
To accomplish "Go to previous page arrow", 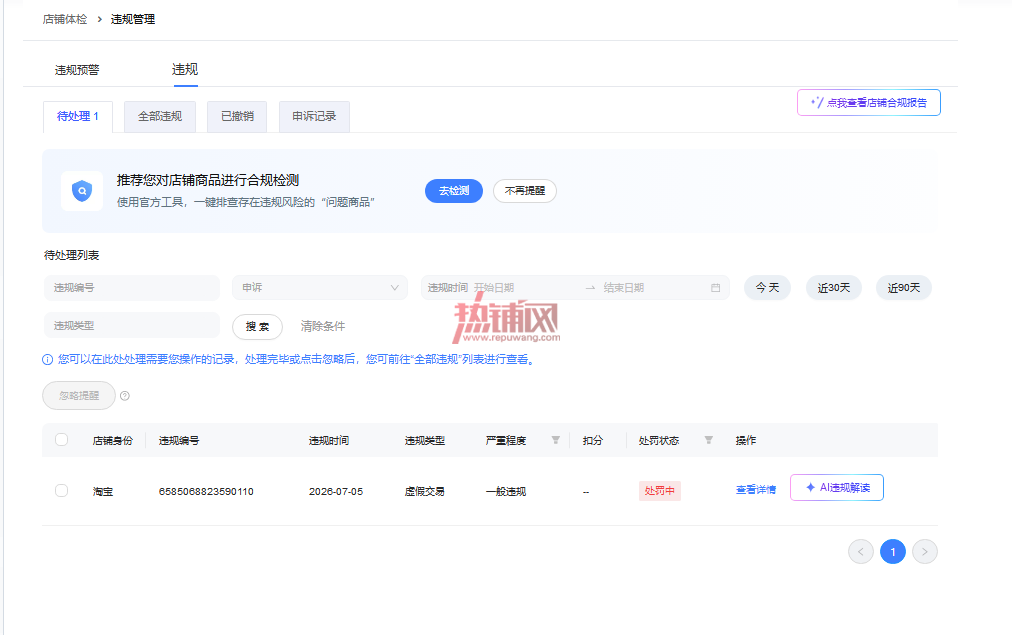I will 860,552.
